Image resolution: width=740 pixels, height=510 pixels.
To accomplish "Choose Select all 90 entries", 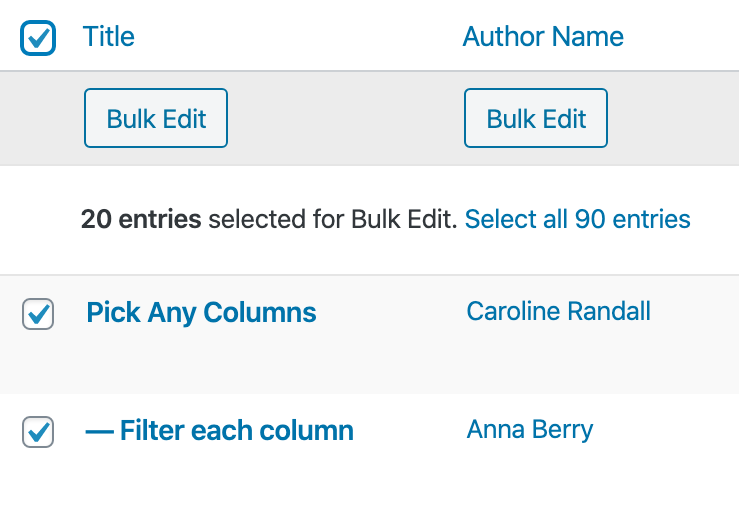I will 578,219.
